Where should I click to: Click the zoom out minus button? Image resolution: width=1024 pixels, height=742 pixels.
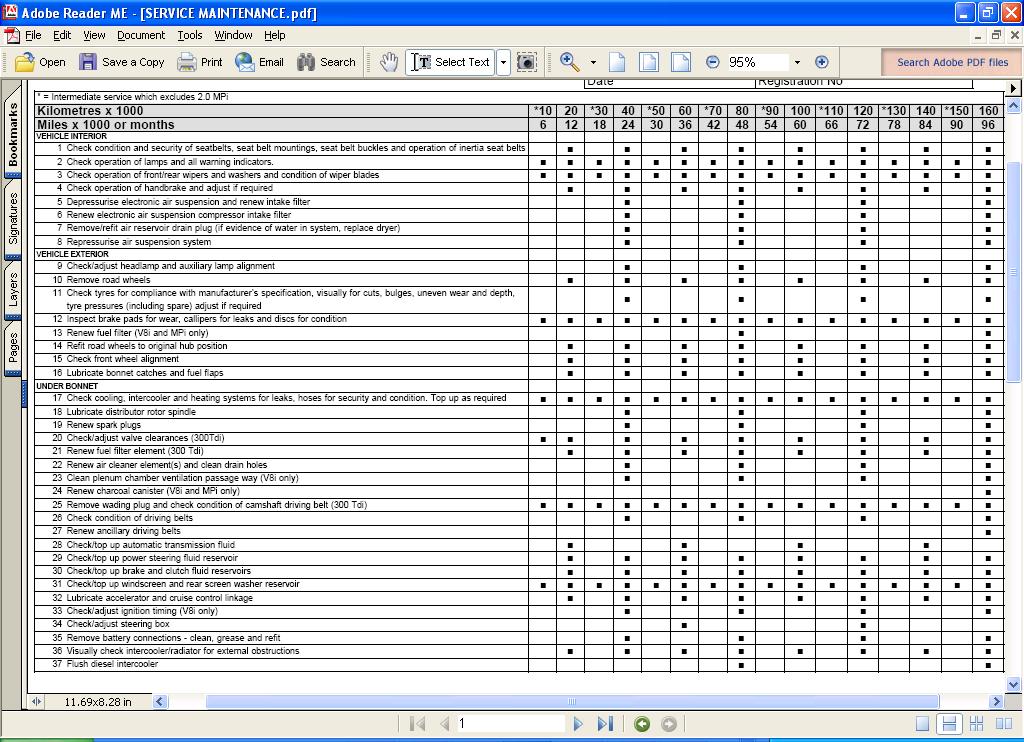712,62
